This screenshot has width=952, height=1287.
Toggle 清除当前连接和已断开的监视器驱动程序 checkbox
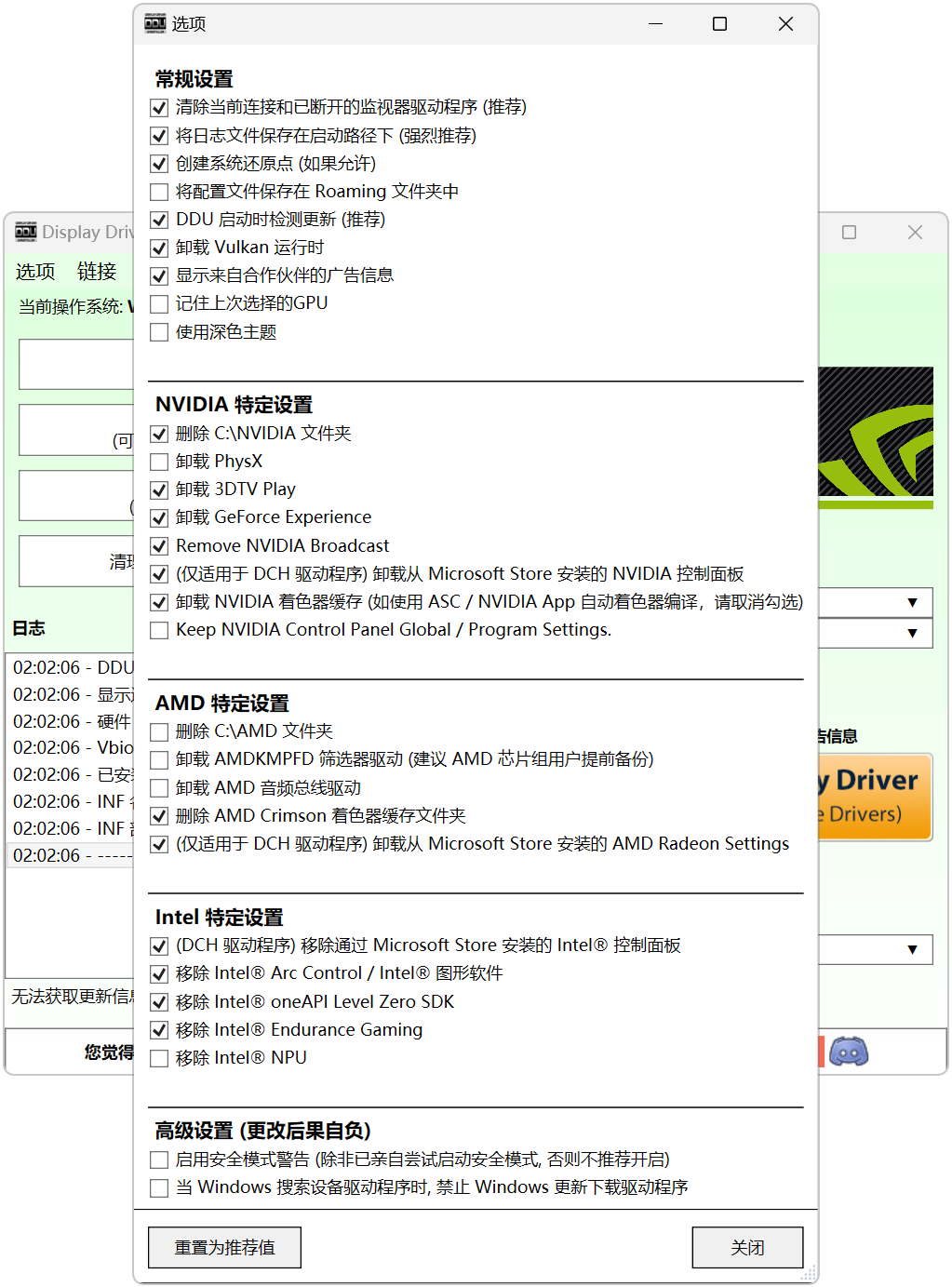[x=159, y=108]
